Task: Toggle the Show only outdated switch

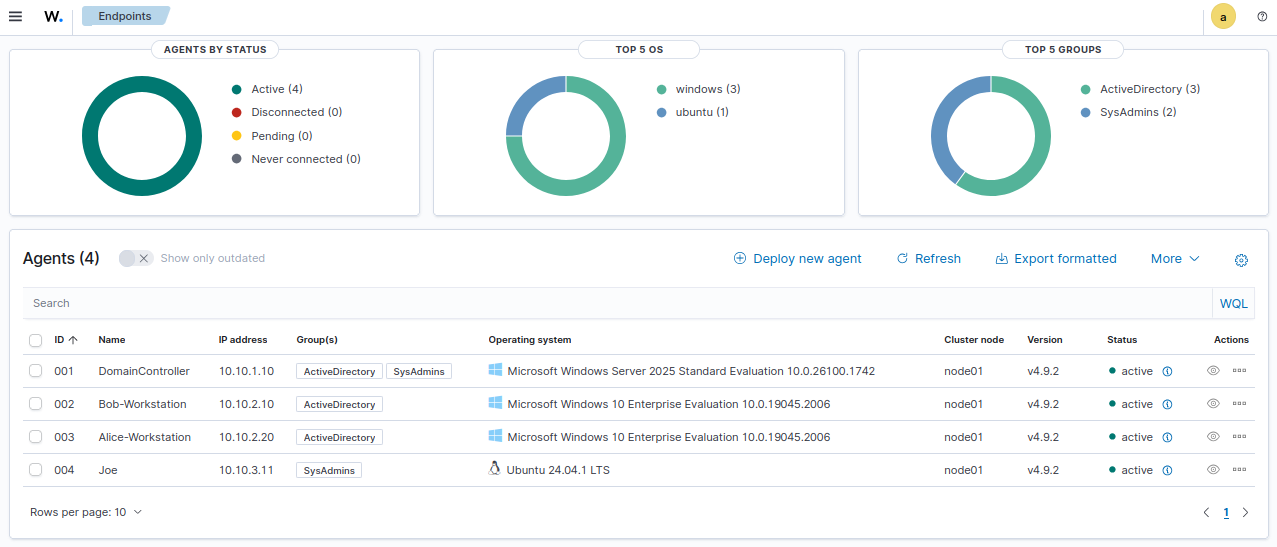Action: click(x=135, y=259)
